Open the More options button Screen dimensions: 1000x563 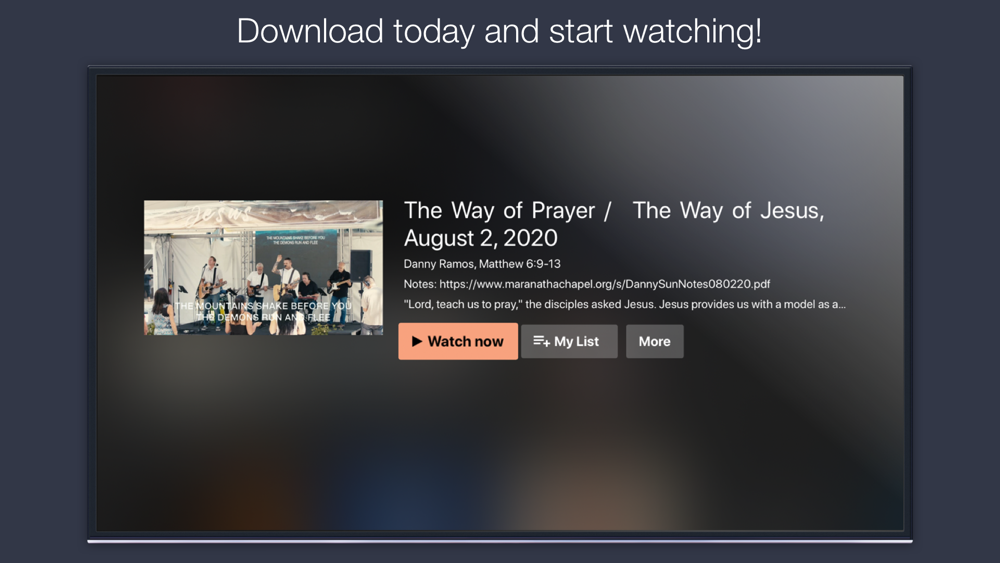[654, 341]
